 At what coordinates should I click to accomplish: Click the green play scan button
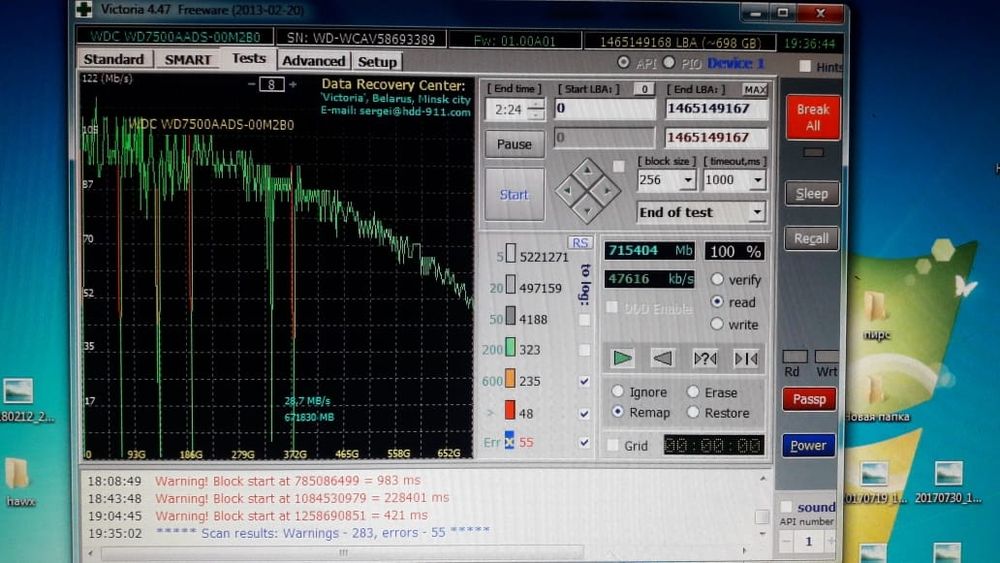[622, 358]
